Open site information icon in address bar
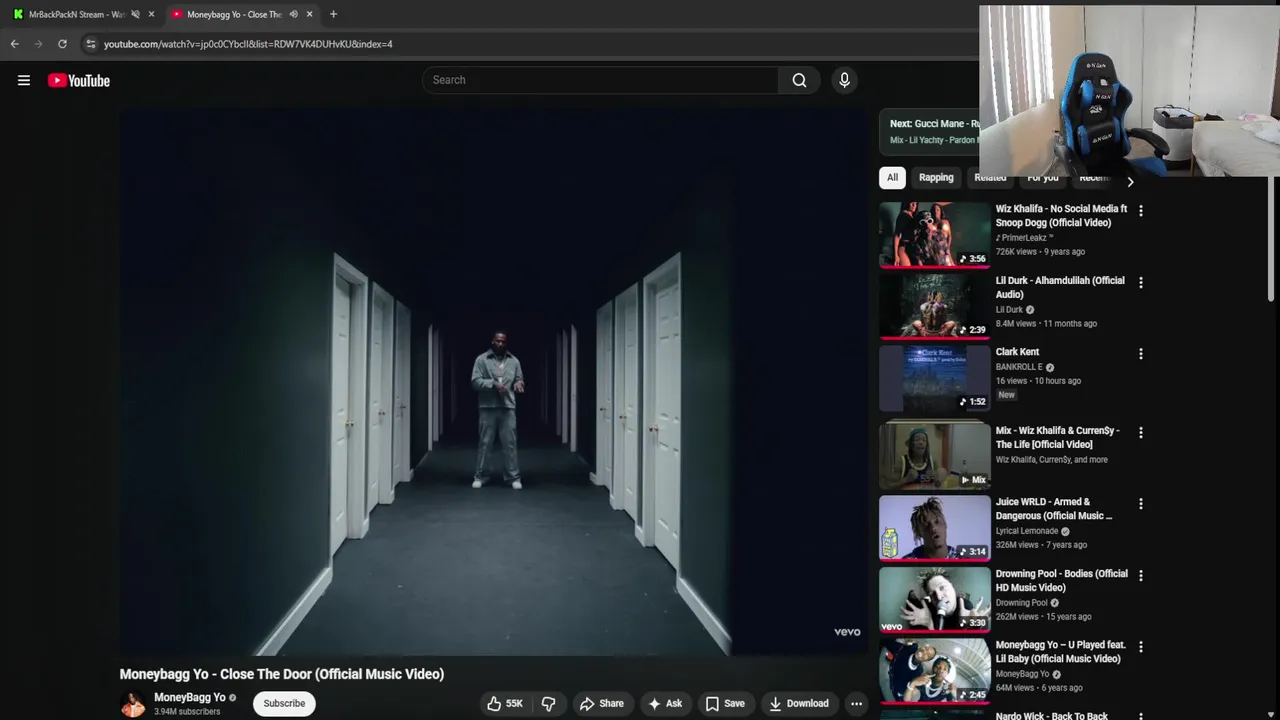 90,44
